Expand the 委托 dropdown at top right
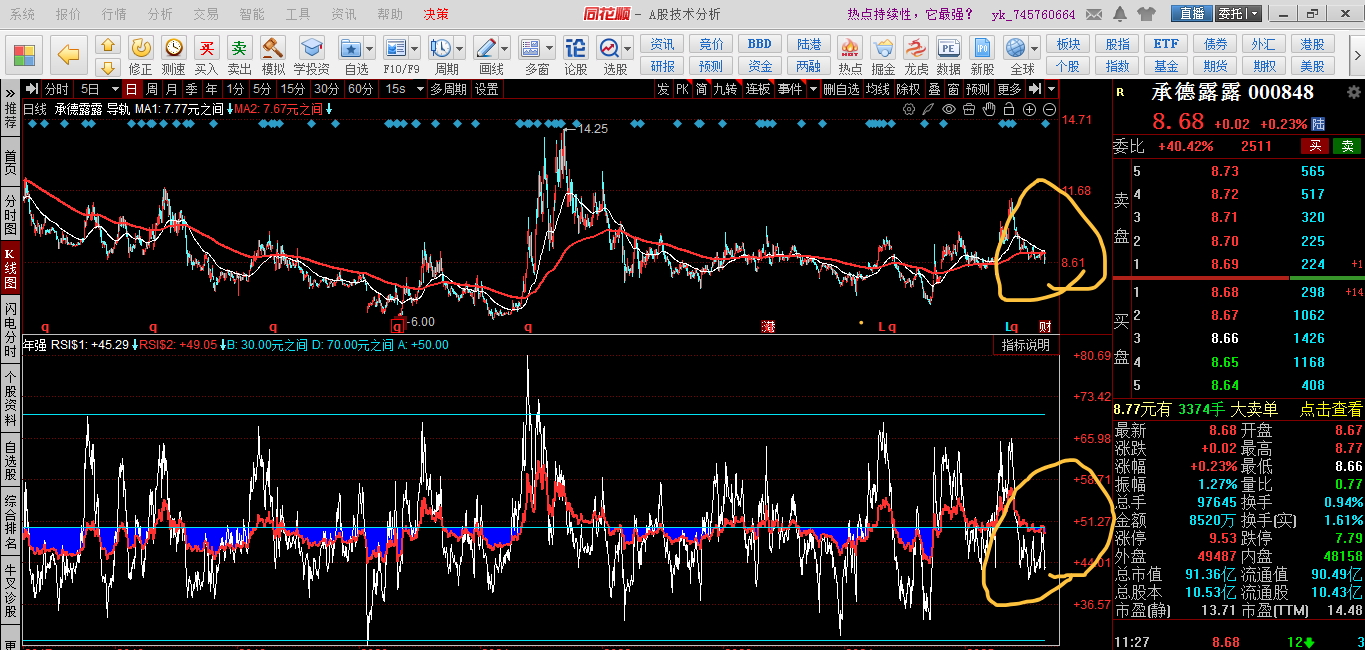Image resolution: width=1365 pixels, height=650 pixels. coord(1254,14)
